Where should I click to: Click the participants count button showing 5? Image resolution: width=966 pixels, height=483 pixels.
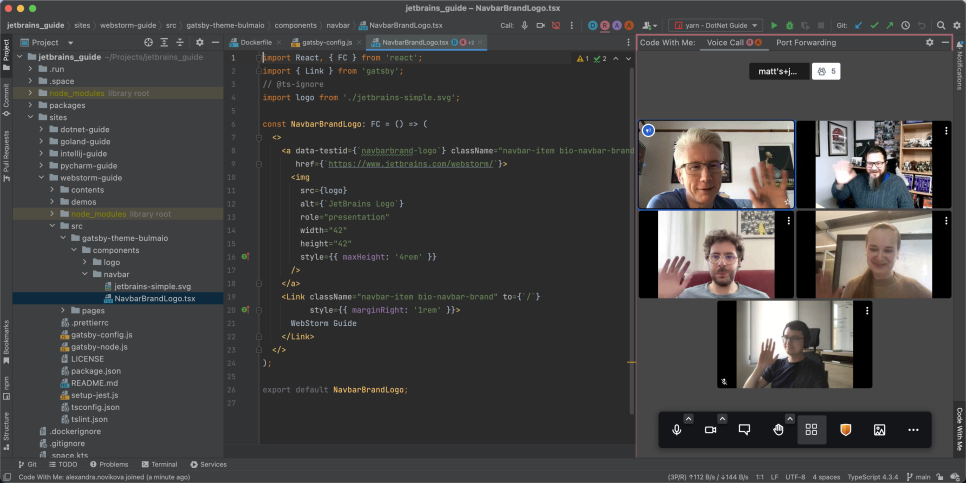coord(826,71)
